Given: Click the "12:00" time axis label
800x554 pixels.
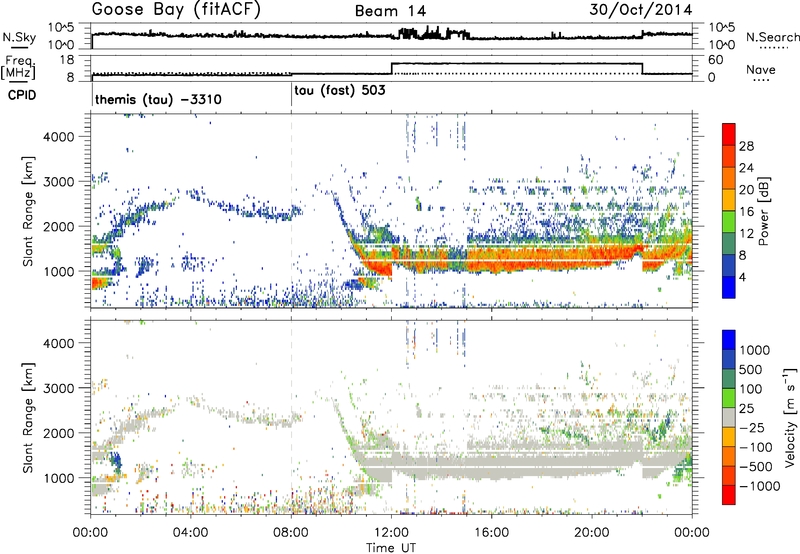Looking at the screenshot, I should point(391,533).
